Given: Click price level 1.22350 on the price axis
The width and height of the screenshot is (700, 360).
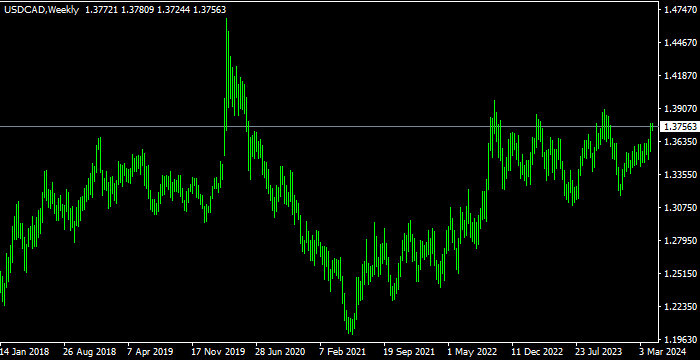Looking at the screenshot, I should [681, 306].
